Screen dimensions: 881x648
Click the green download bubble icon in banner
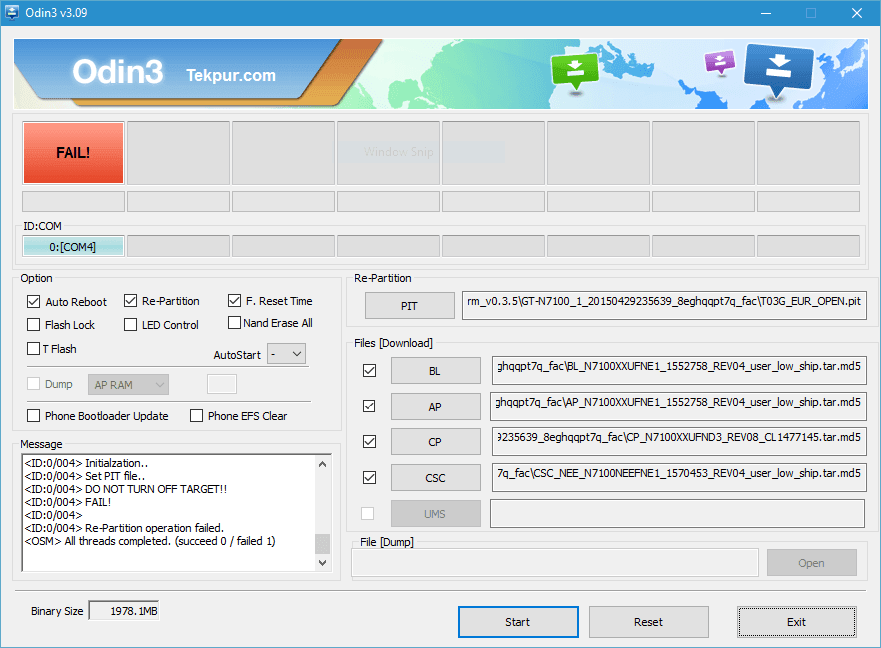coord(574,71)
